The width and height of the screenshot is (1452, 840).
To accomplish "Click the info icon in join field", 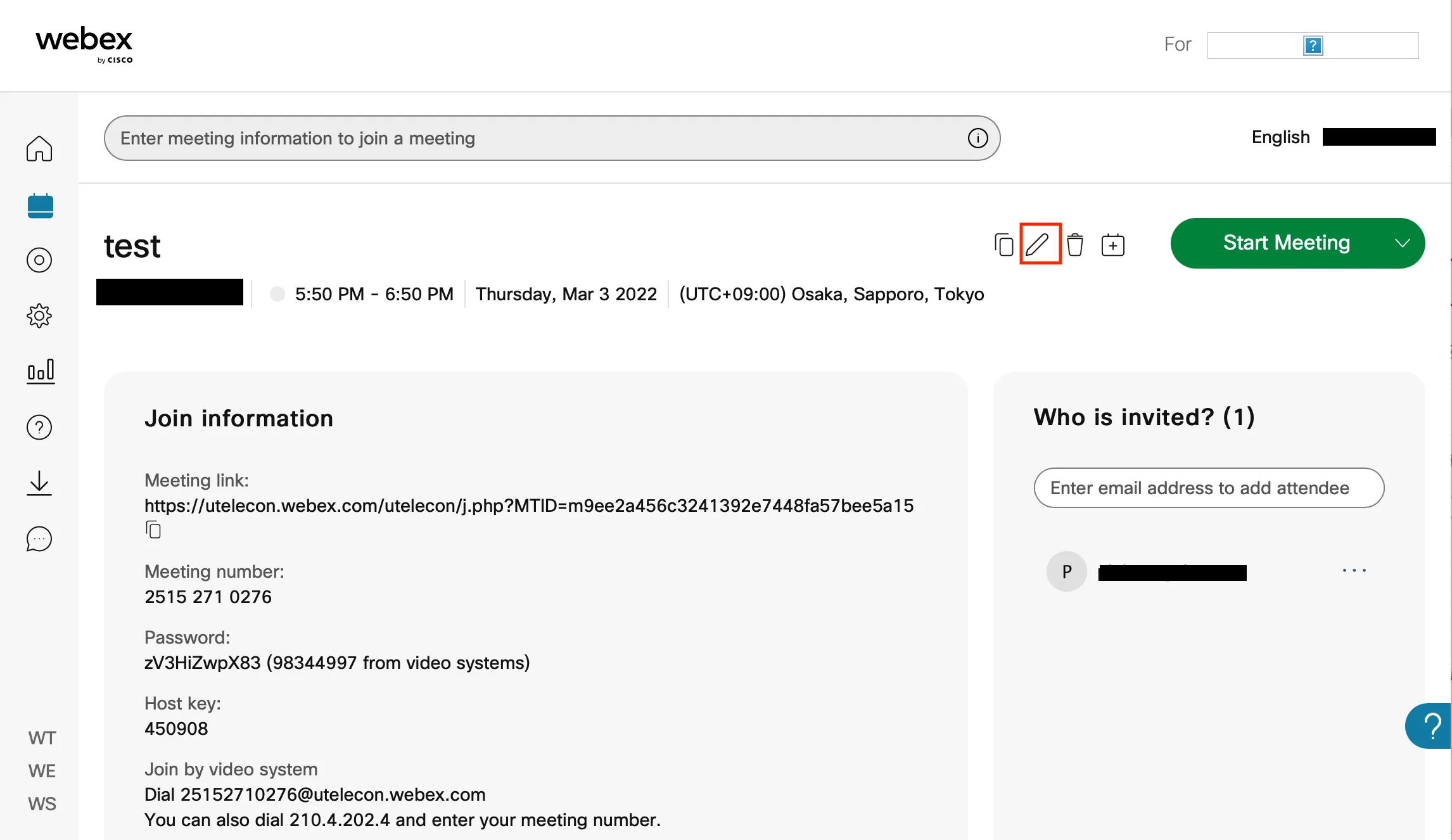I will 978,138.
